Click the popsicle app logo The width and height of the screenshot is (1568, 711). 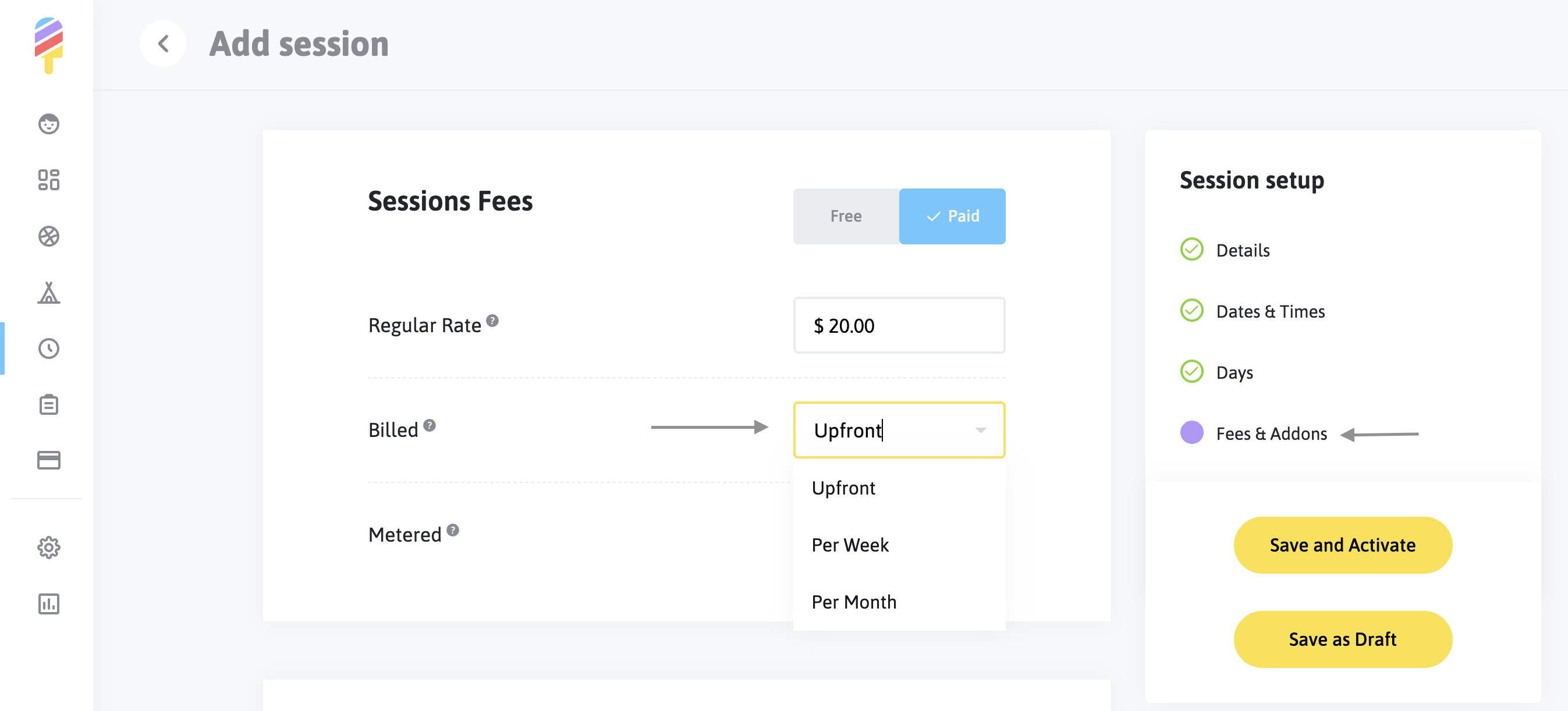tap(49, 45)
